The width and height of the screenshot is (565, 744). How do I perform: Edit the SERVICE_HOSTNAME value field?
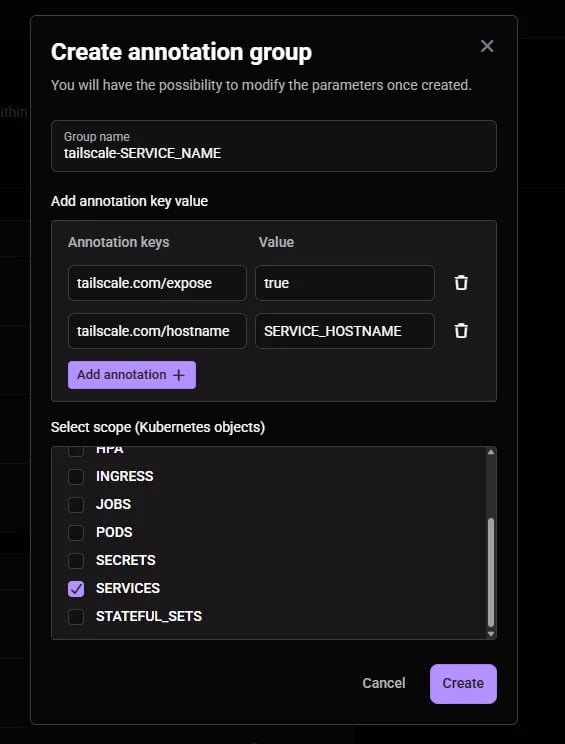[345, 331]
